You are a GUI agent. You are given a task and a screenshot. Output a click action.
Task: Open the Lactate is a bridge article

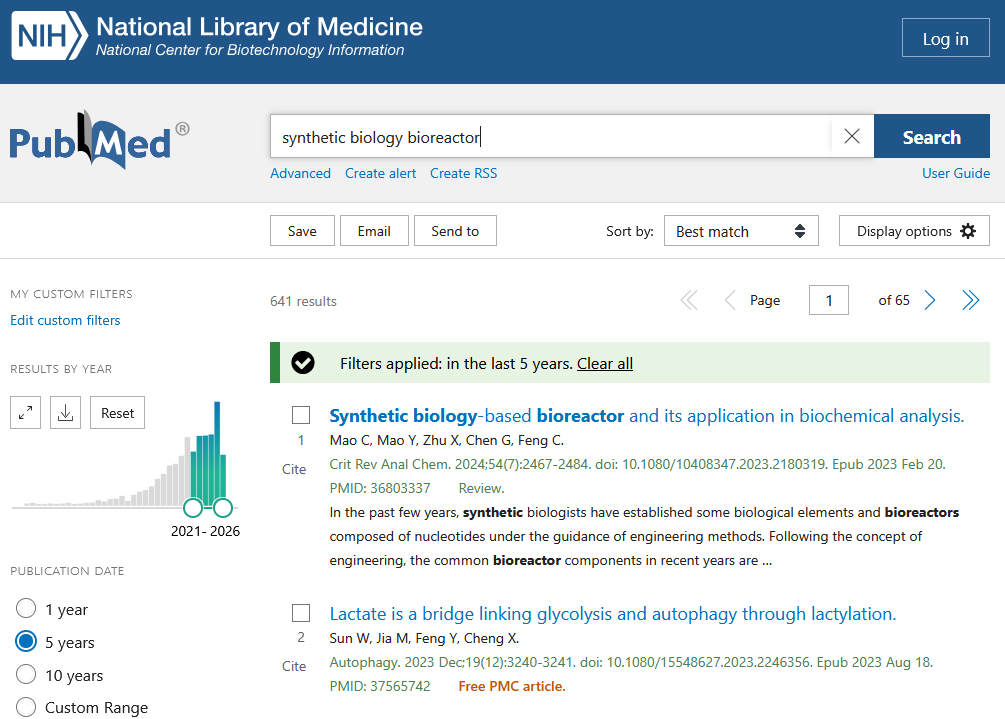(x=613, y=614)
